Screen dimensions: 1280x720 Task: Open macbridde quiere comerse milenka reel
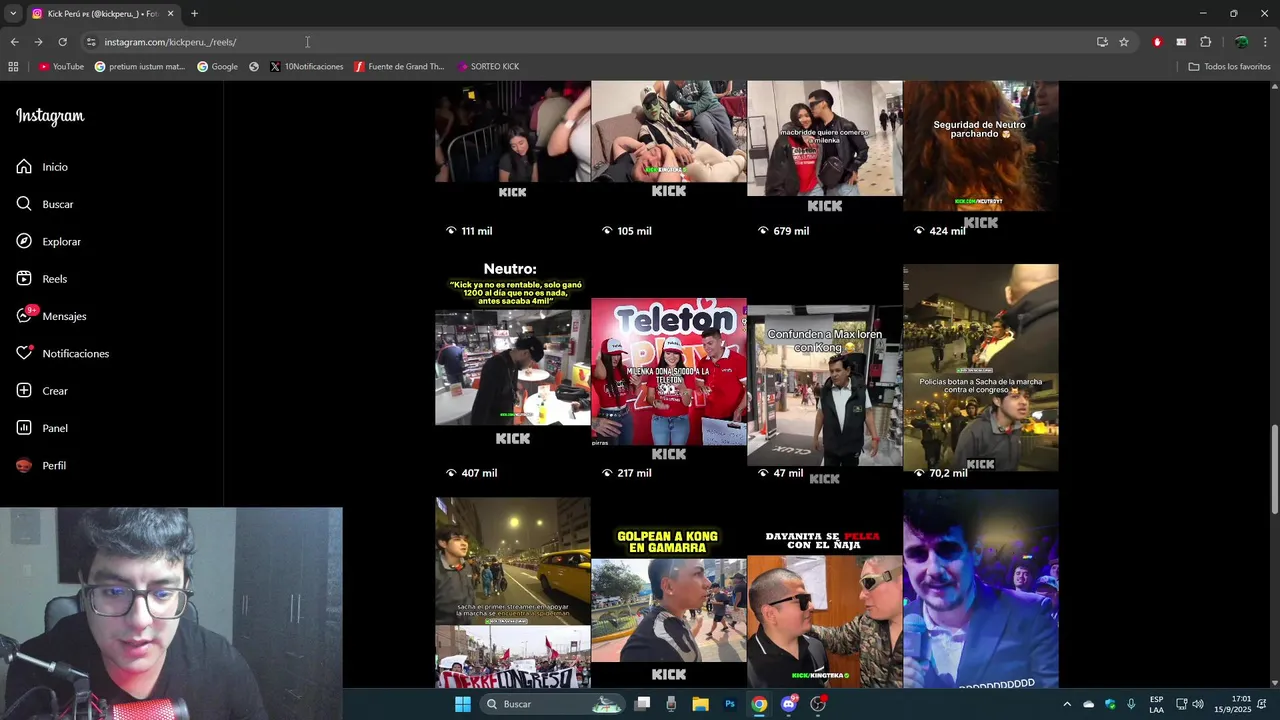pyautogui.click(x=824, y=160)
